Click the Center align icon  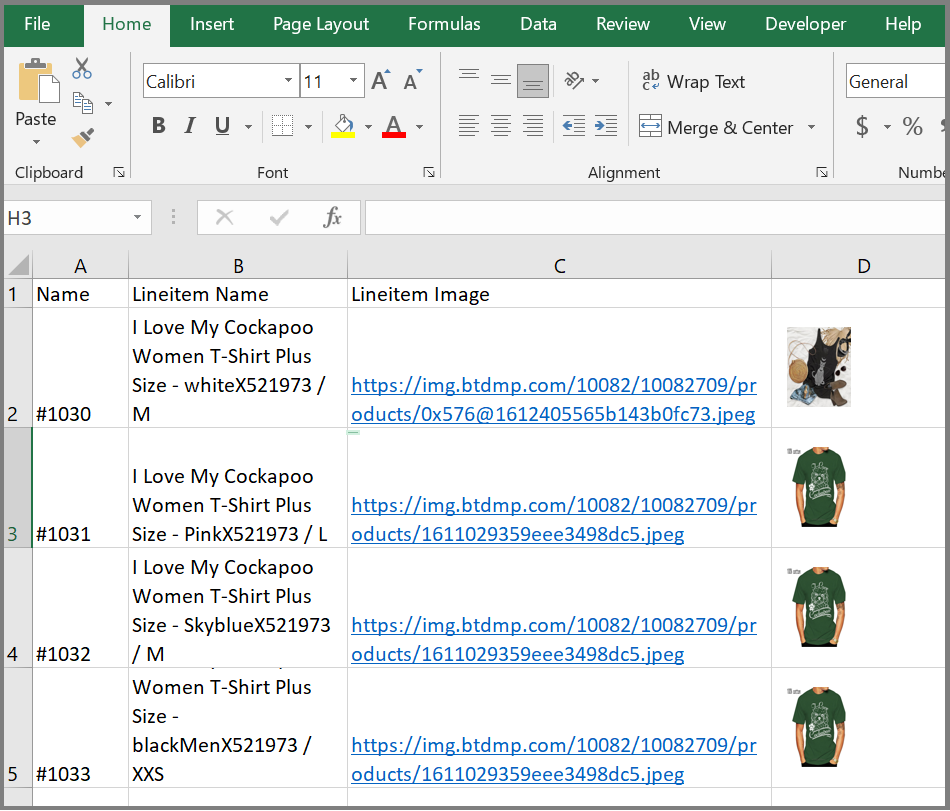coord(501,126)
